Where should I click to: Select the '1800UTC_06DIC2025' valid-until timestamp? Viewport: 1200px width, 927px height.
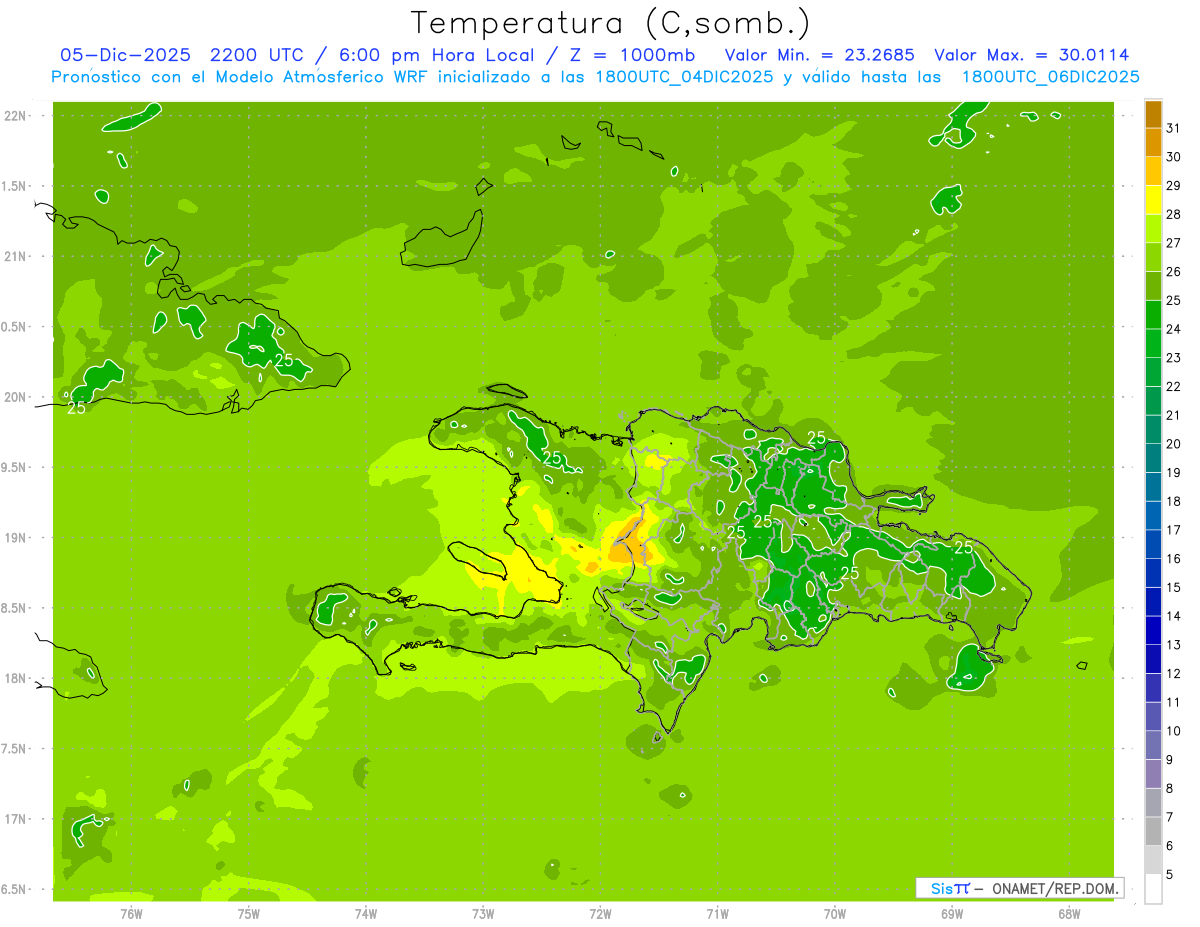(x=1049, y=77)
